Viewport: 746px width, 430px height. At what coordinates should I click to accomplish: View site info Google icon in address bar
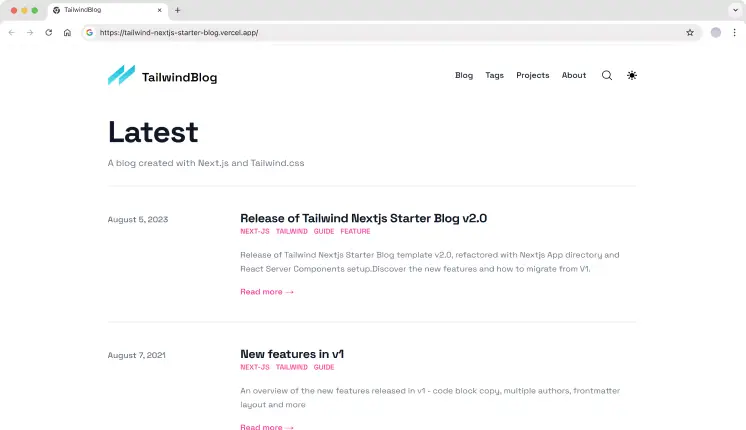click(x=89, y=32)
